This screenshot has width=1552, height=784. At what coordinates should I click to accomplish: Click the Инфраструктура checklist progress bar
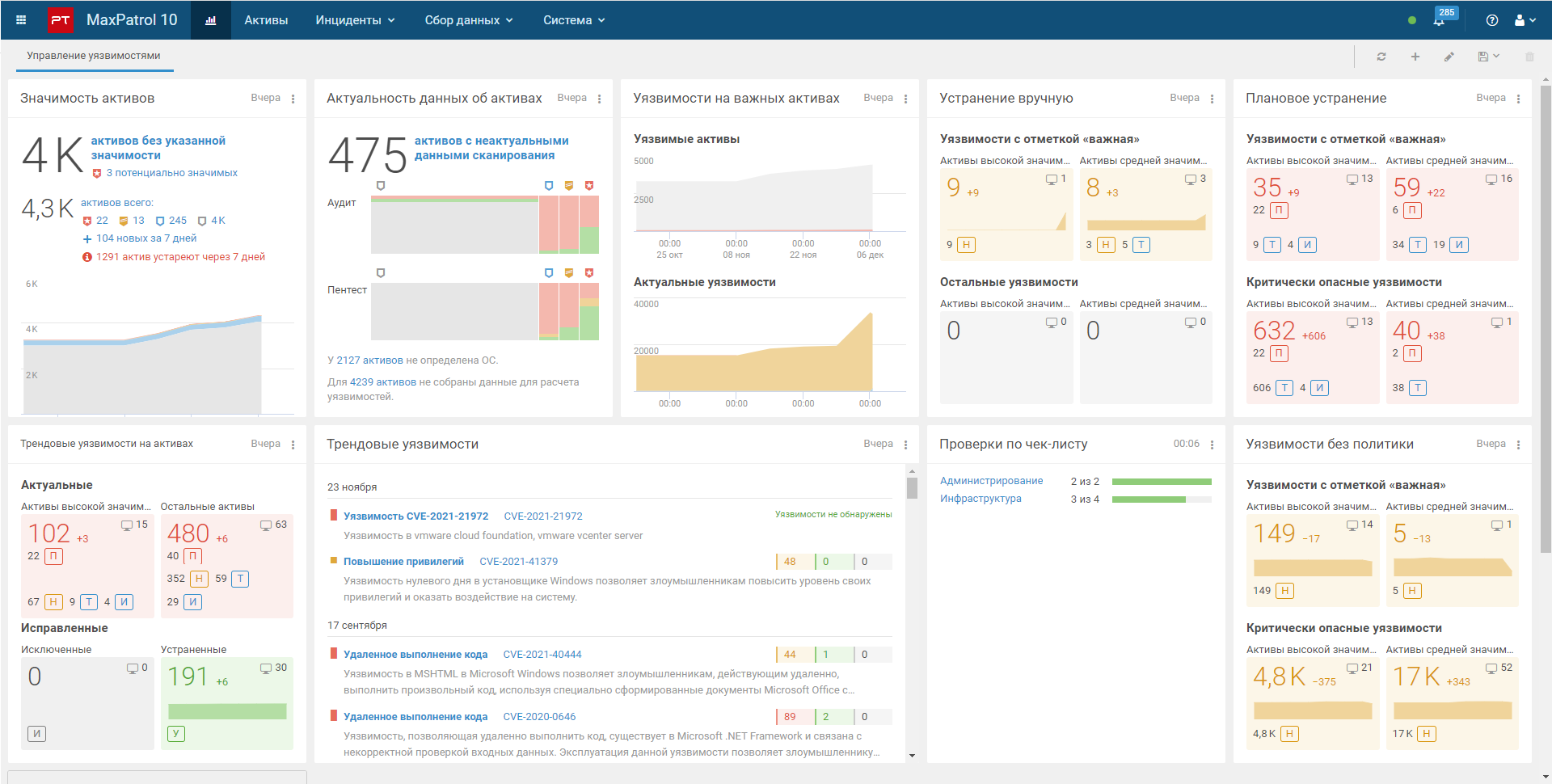(1162, 499)
